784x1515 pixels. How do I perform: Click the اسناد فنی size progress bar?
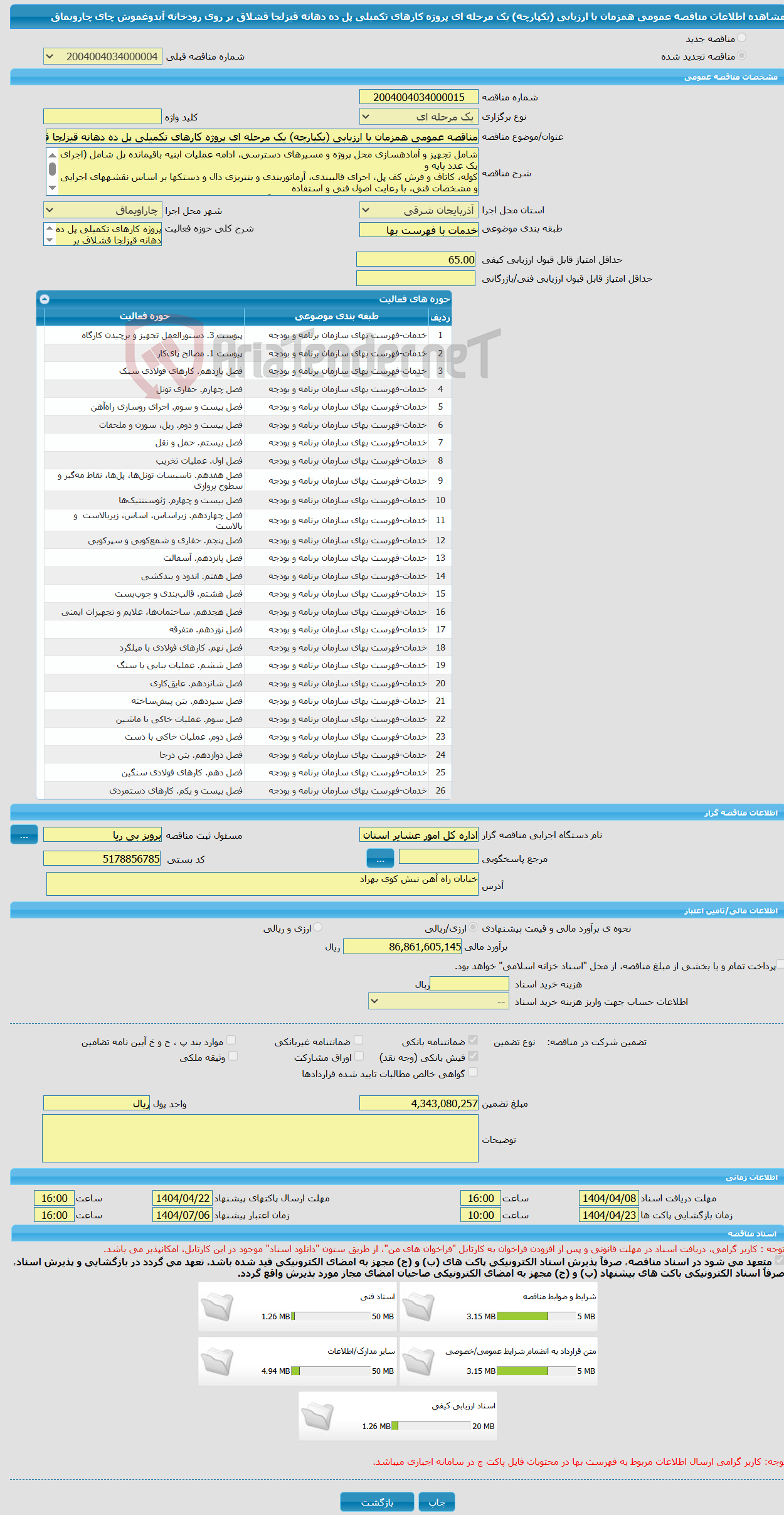(x=331, y=1316)
